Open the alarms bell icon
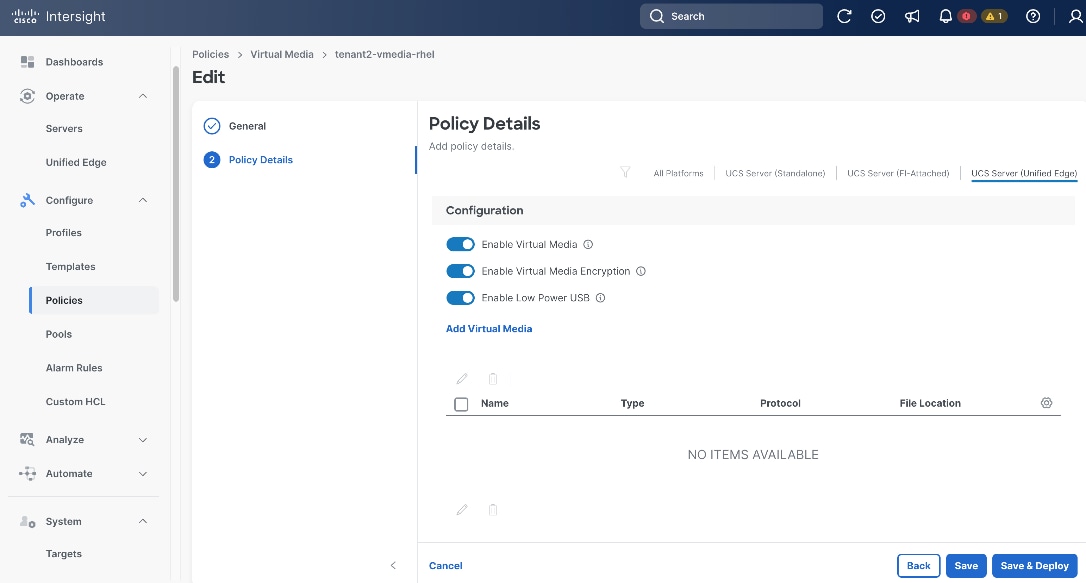Viewport: 1086px width, 583px height. pos(945,16)
